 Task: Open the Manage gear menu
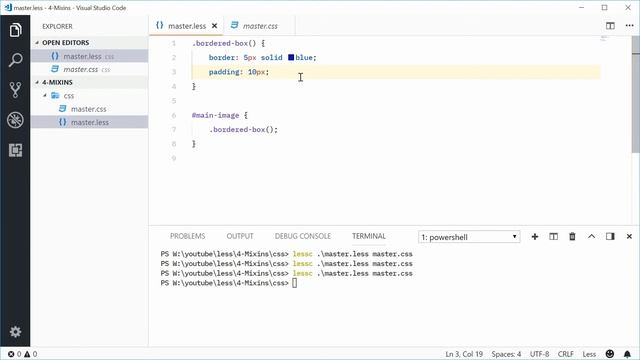15,331
